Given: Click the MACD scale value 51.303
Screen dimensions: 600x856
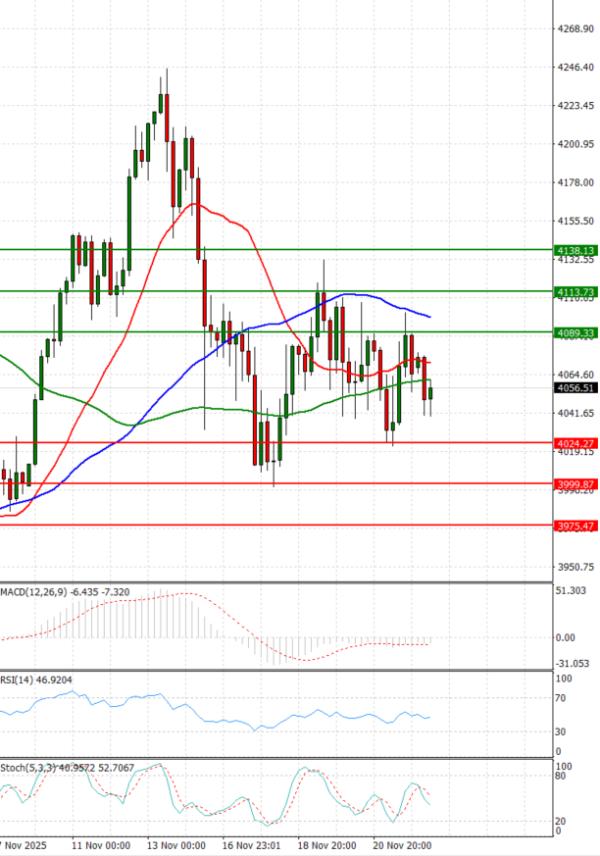Looking at the screenshot, I should [572, 591].
